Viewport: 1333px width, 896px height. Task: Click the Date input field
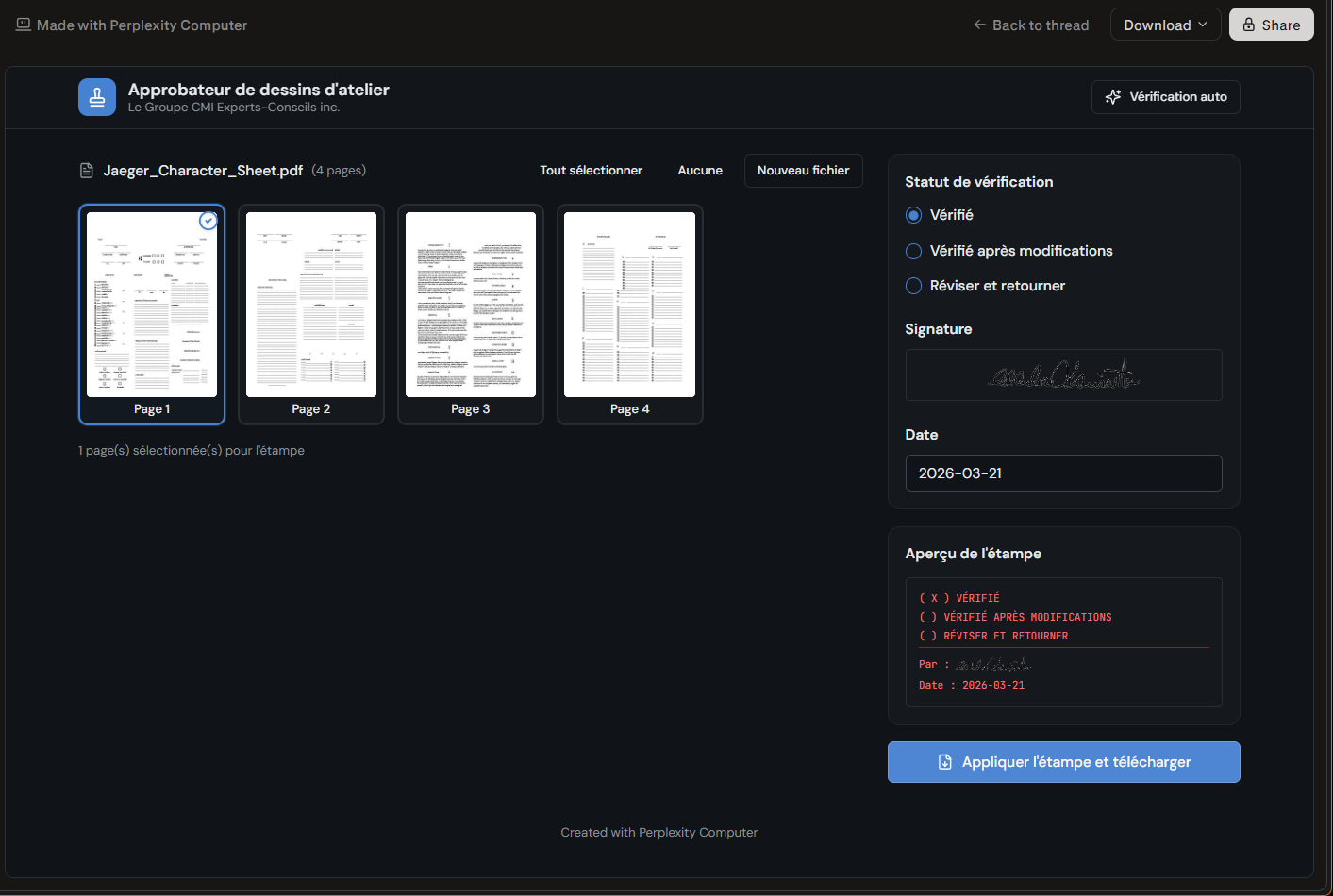click(1063, 473)
